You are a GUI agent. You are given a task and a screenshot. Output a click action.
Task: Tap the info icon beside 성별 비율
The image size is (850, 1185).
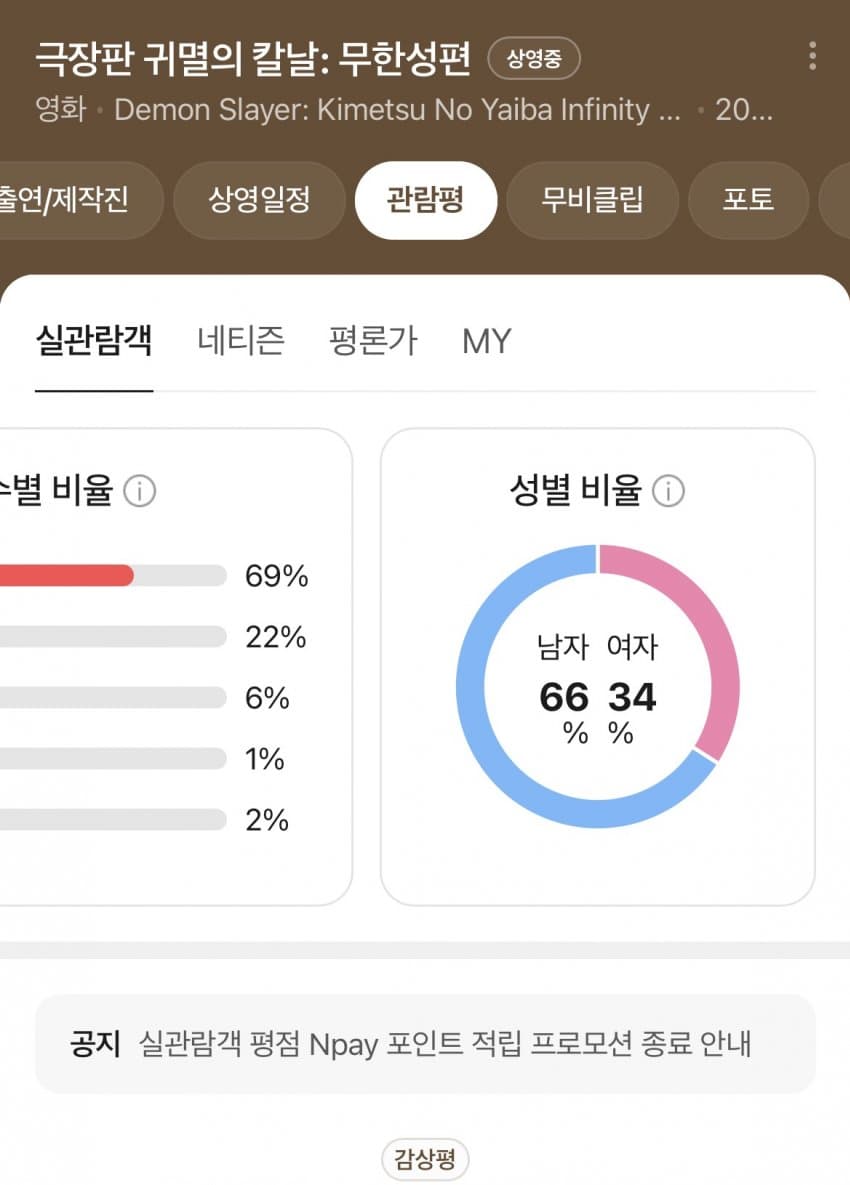click(x=668, y=491)
